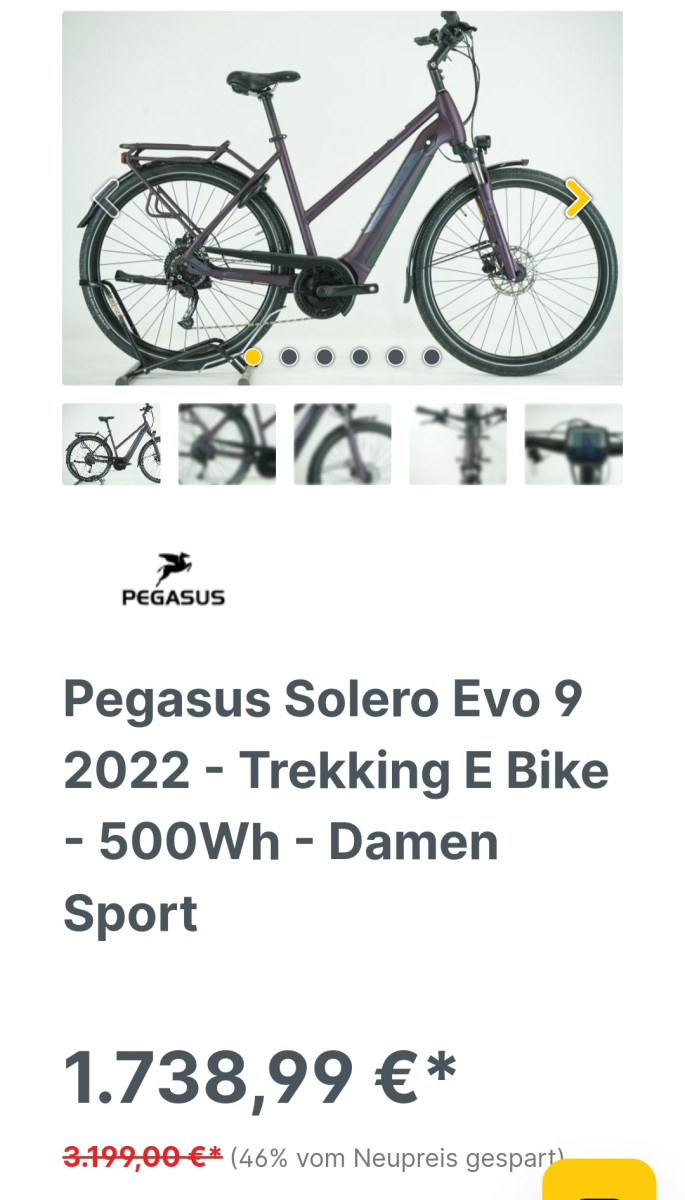
Task: Click the 1.738,99 € price
Action: pos(260,1077)
